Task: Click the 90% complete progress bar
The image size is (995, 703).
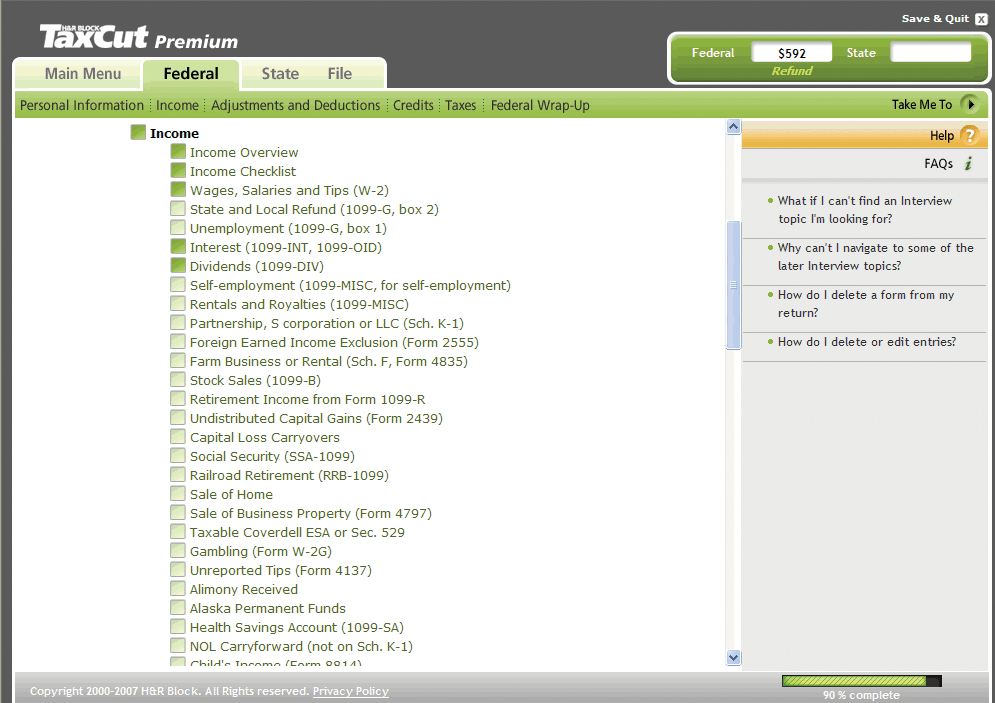Action: [861, 681]
